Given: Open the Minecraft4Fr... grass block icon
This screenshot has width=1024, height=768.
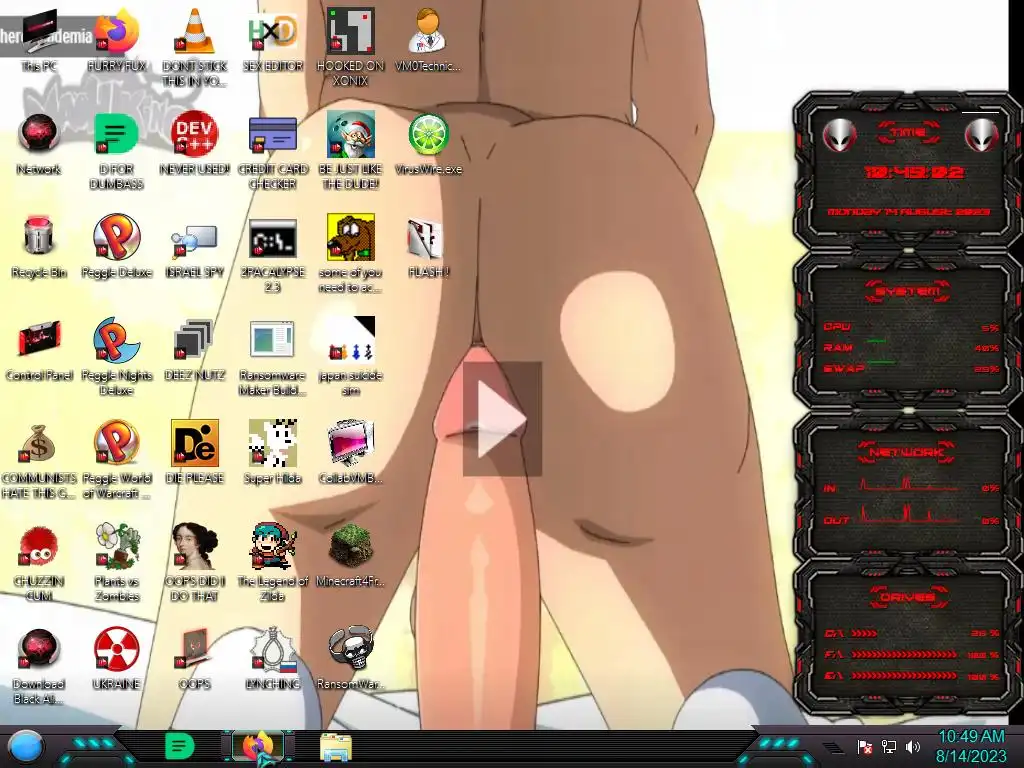Looking at the screenshot, I should 351,555.
